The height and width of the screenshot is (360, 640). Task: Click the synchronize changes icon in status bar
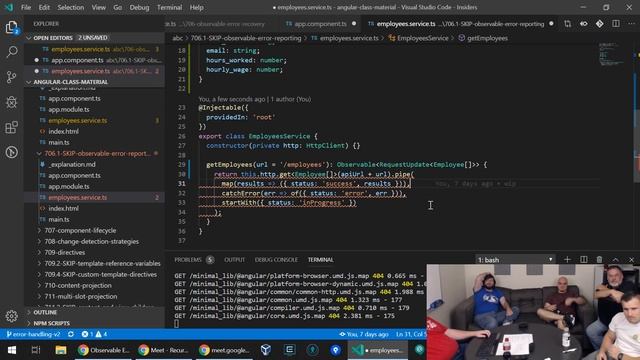click(x=71, y=334)
